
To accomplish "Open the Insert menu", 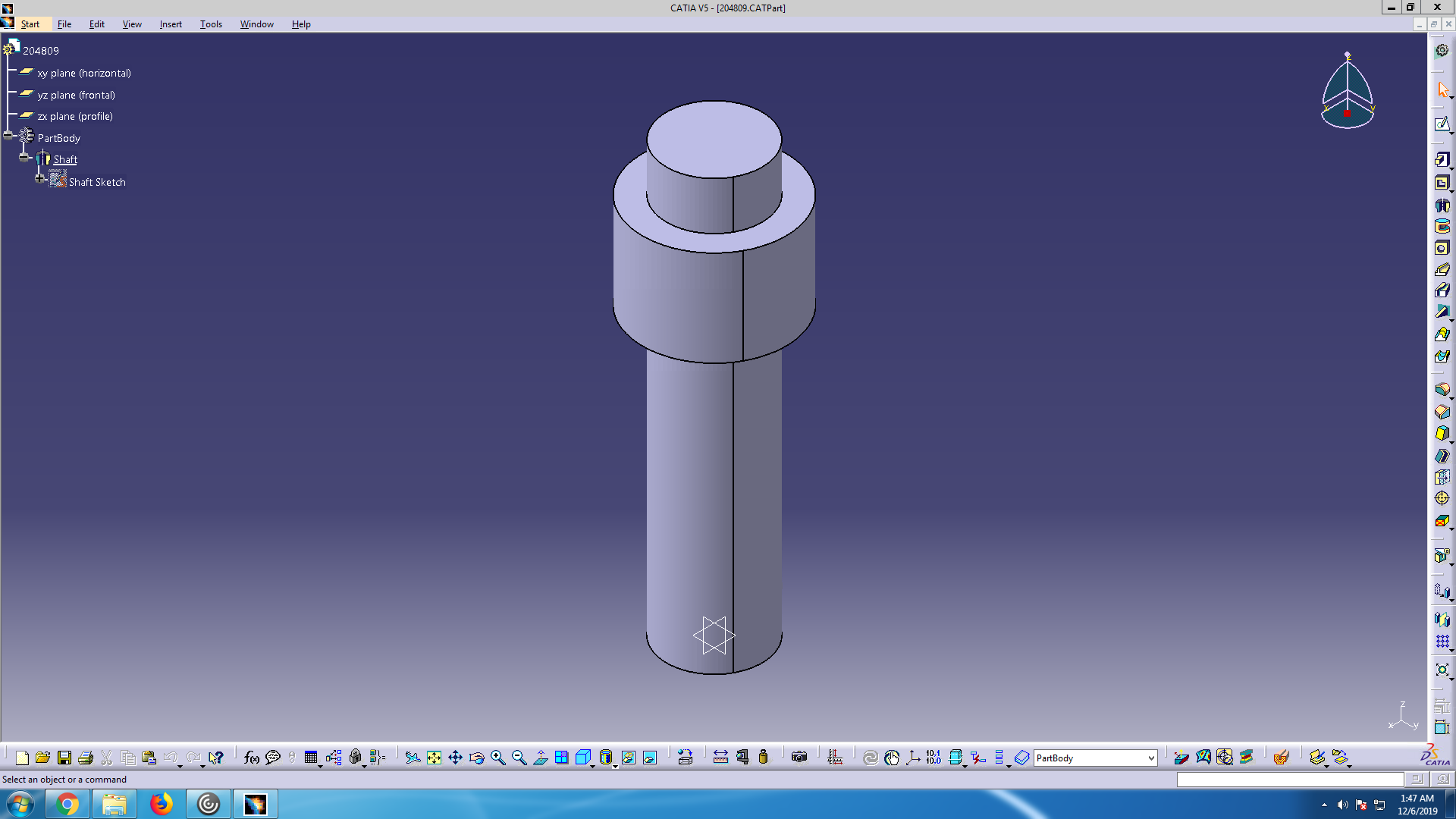I will [x=171, y=24].
